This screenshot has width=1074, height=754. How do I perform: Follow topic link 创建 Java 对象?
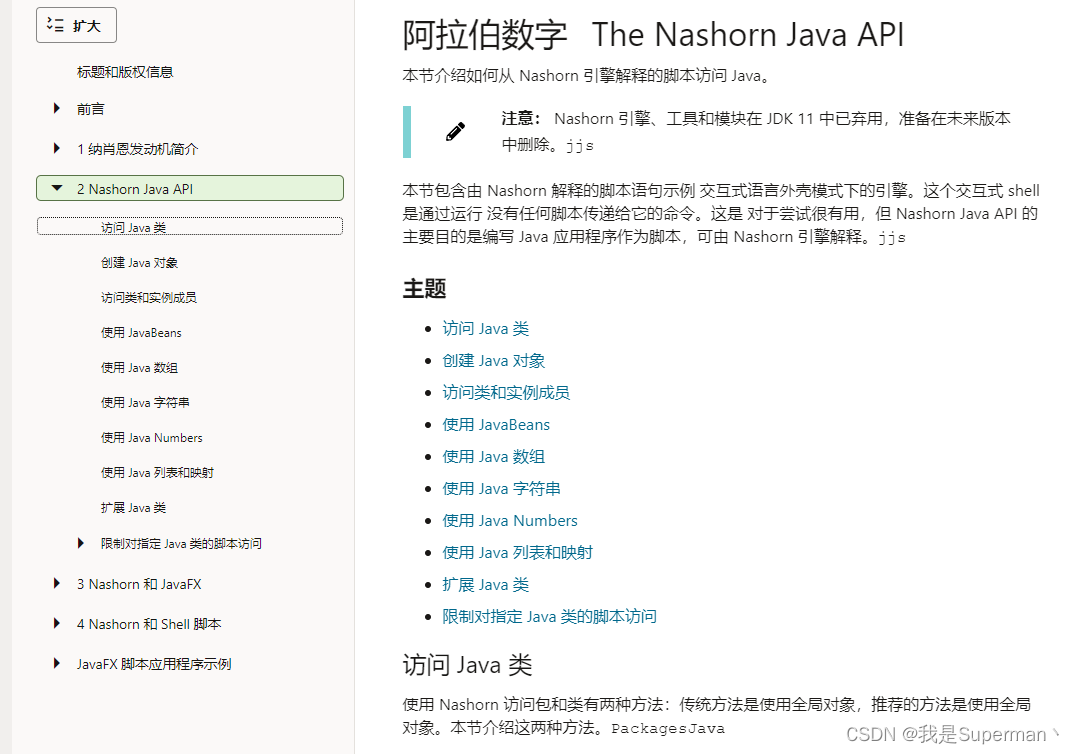click(x=493, y=361)
